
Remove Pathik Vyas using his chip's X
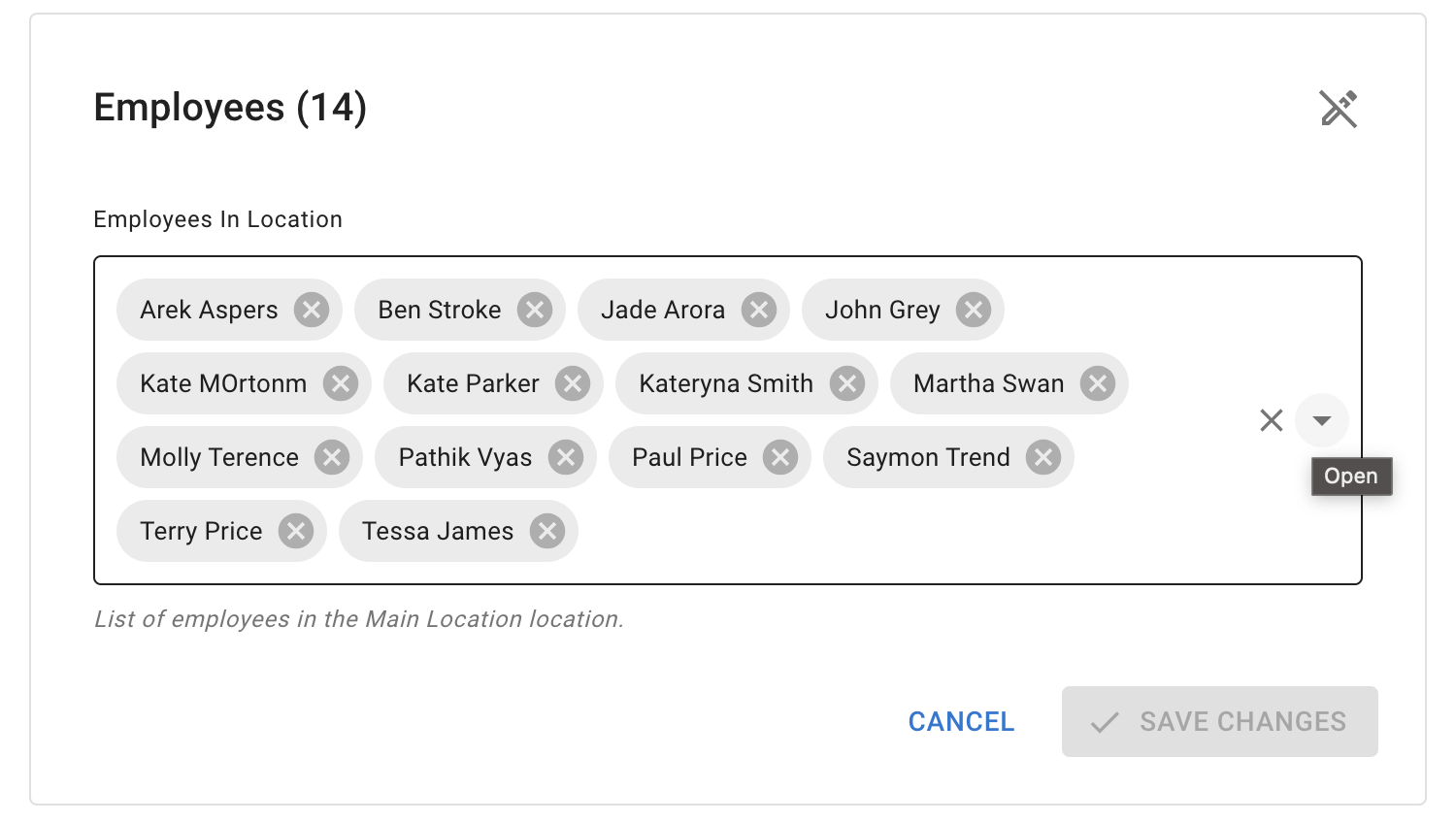566,457
